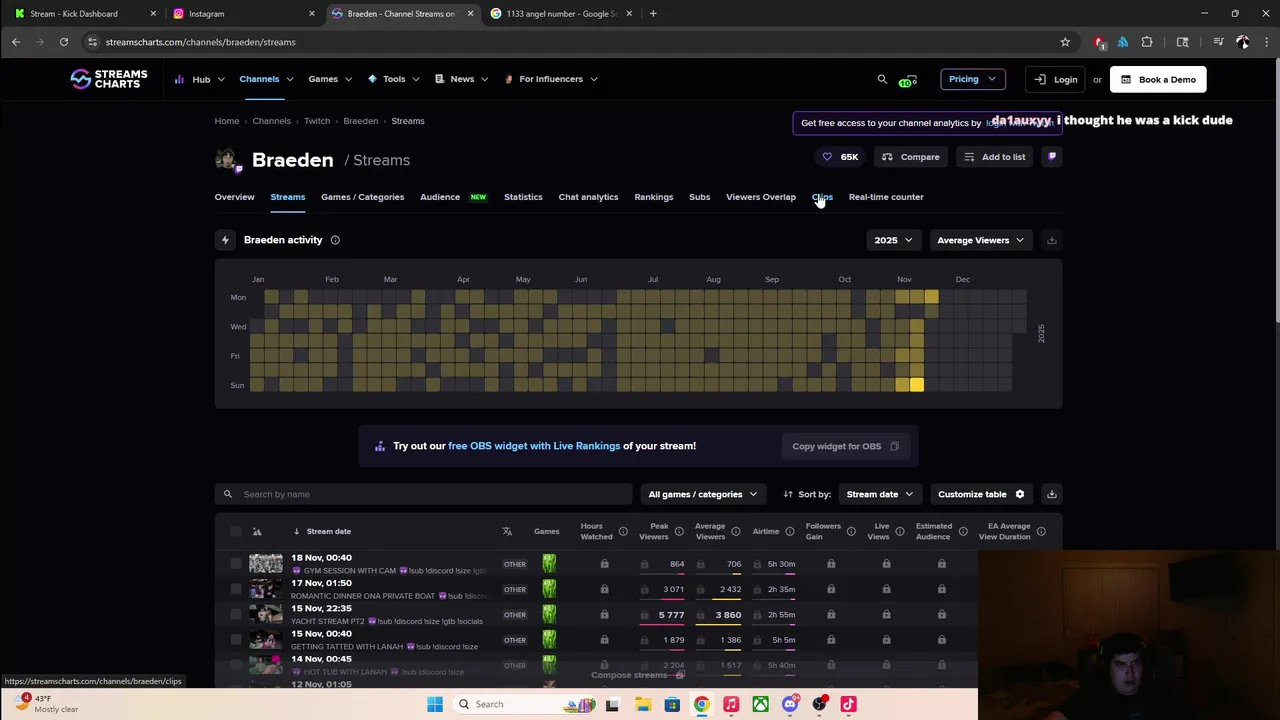
Task: Click Add to list button
Action: 994,157
